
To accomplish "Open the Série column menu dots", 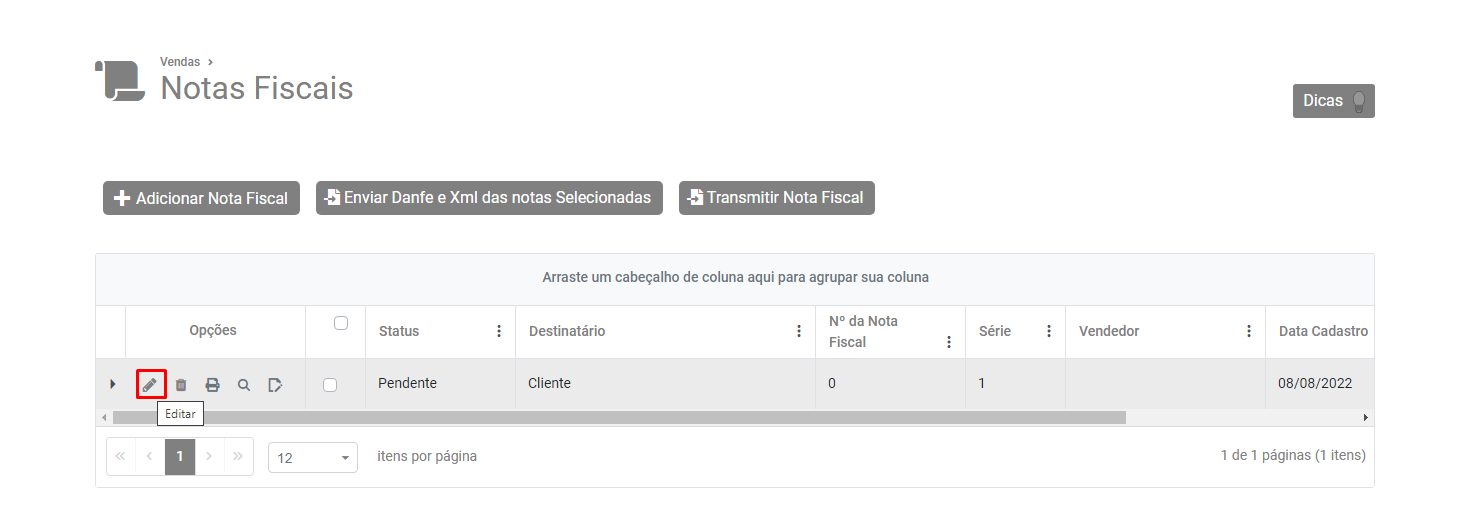I will [1049, 331].
